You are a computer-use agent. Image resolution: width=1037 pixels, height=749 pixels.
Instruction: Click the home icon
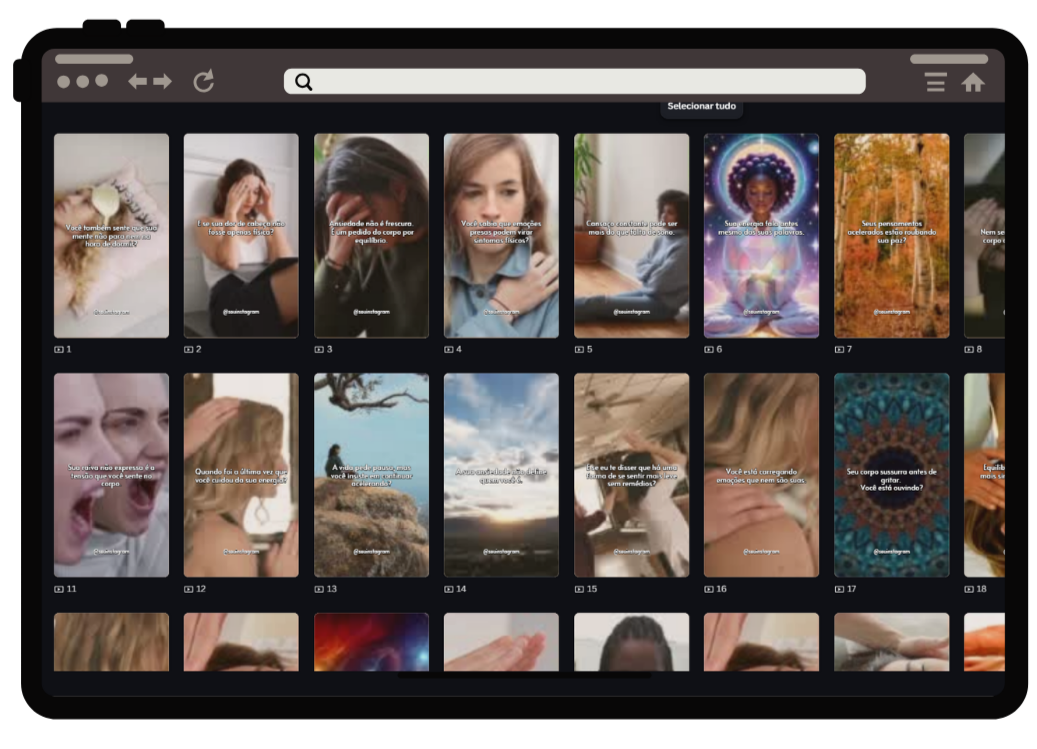(x=973, y=82)
